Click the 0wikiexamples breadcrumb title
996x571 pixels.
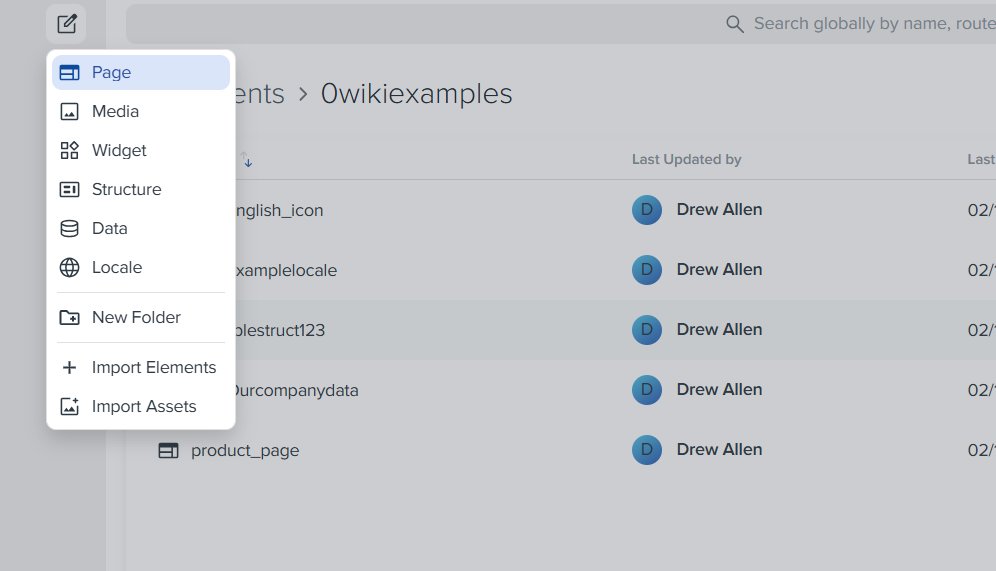pyautogui.click(x=416, y=94)
